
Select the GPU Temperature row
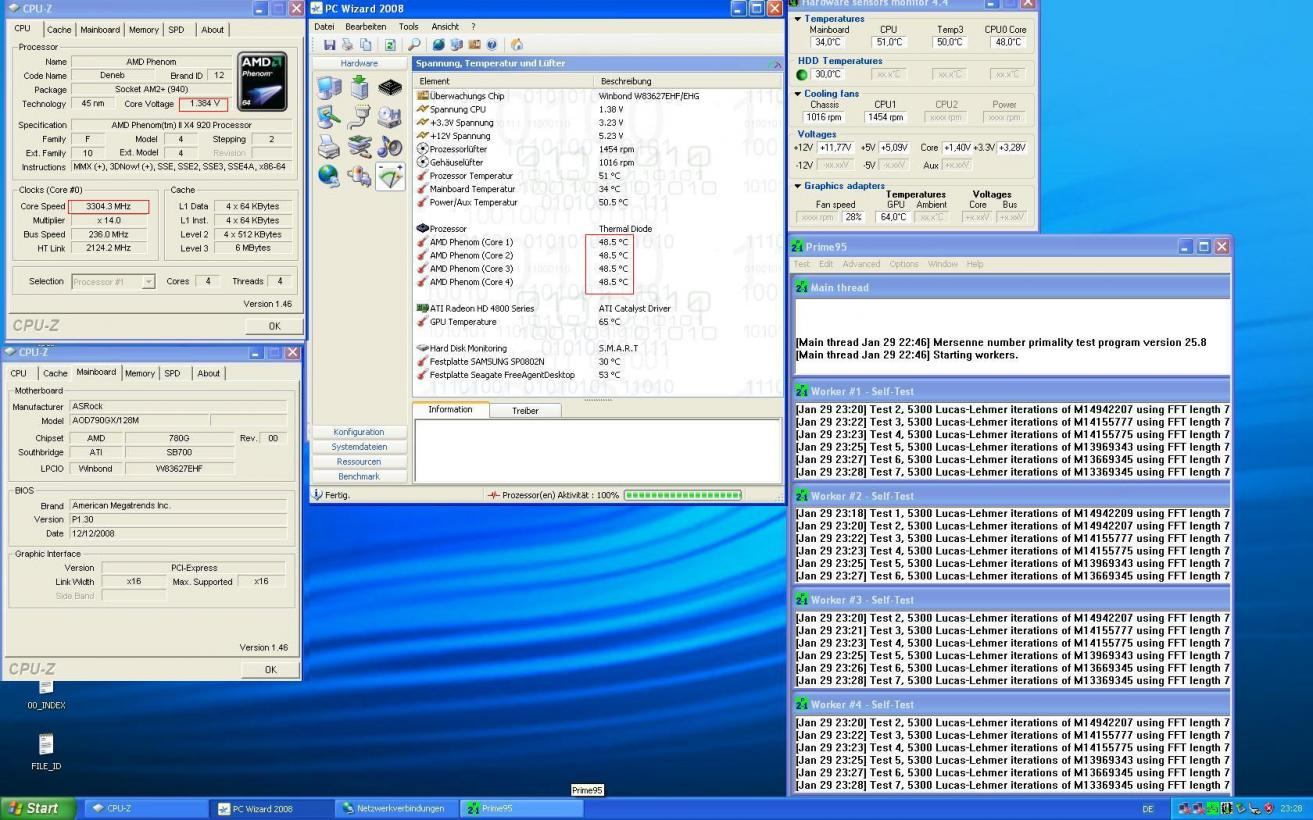pos(598,322)
